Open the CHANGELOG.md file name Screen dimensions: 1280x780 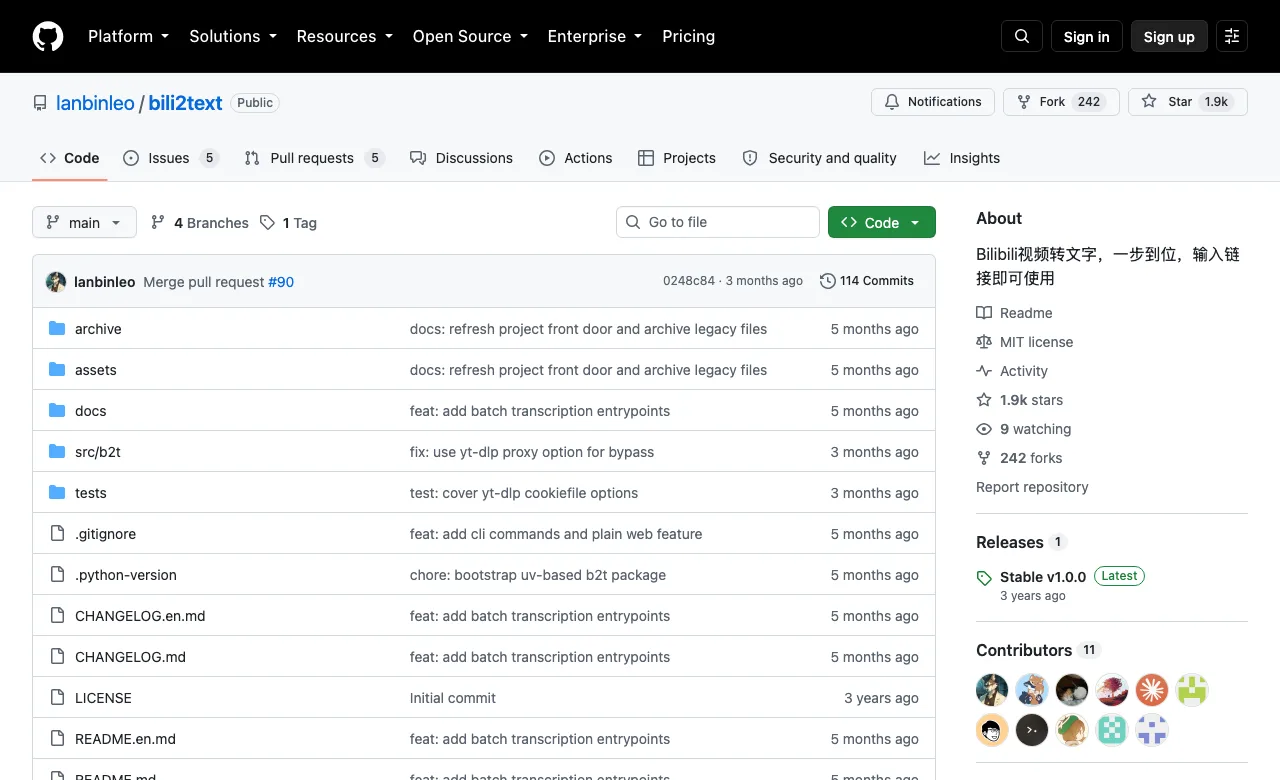pos(130,657)
